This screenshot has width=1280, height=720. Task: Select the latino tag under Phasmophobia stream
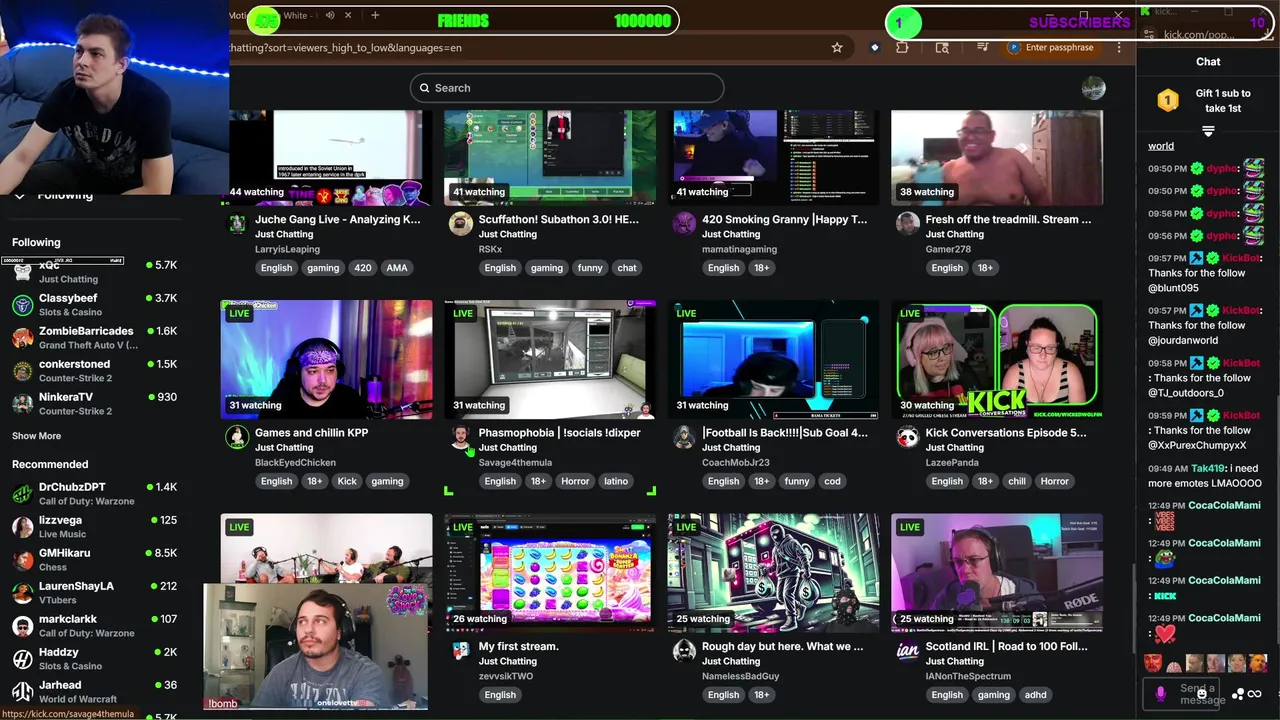coord(616,482)
